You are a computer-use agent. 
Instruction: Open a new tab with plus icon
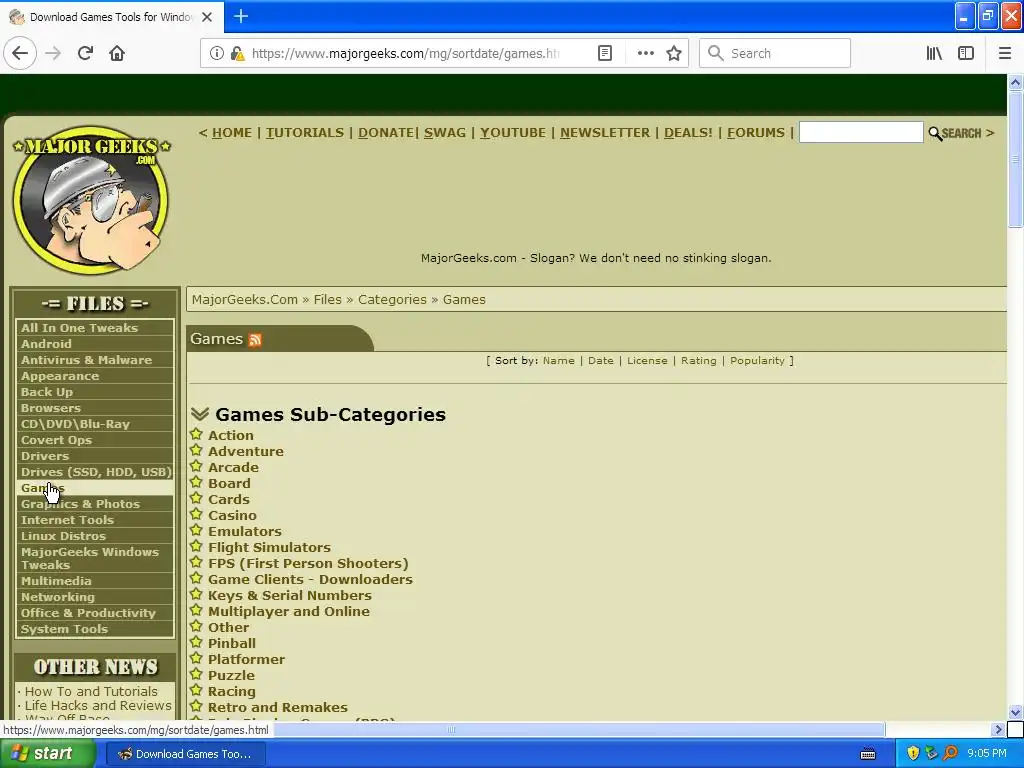pos(241,16)
